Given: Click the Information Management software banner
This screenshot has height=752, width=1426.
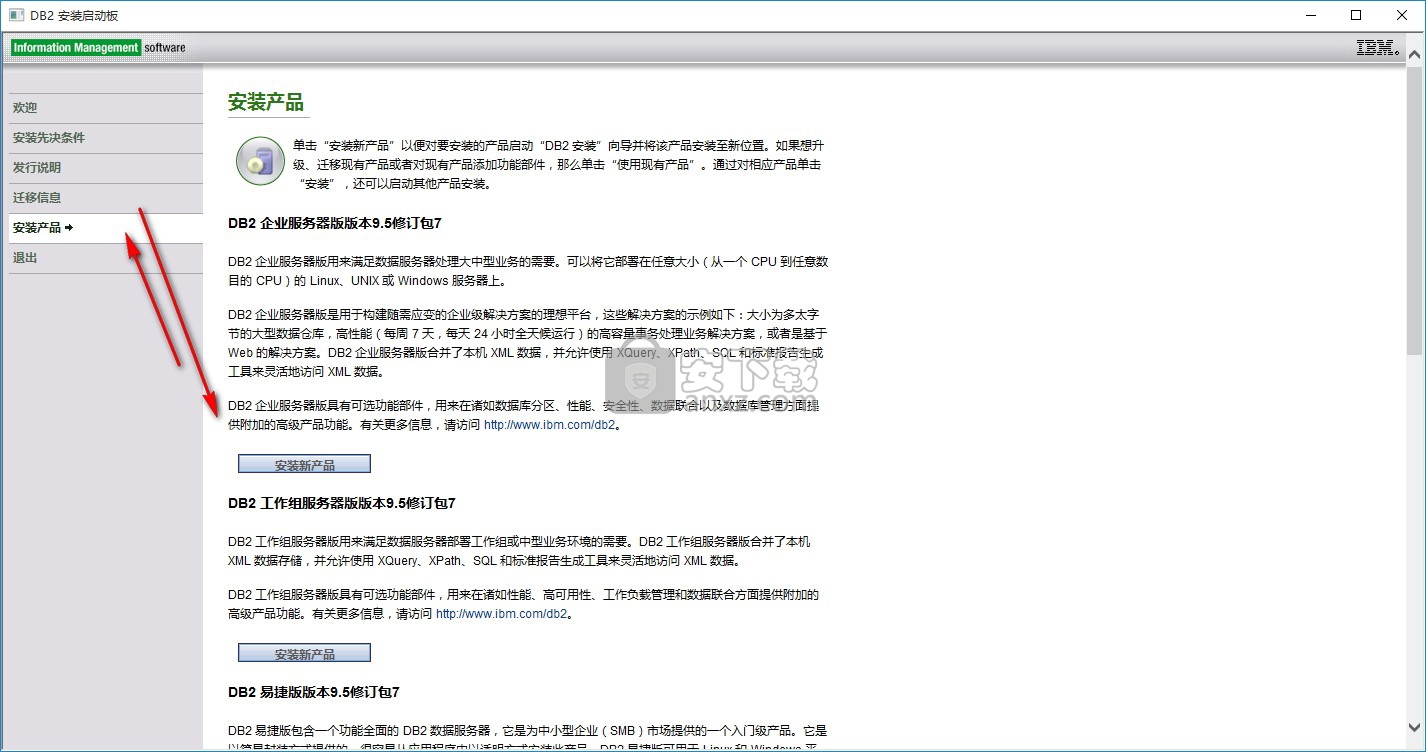Looking at the screenshot, I should tap(98, 47).
